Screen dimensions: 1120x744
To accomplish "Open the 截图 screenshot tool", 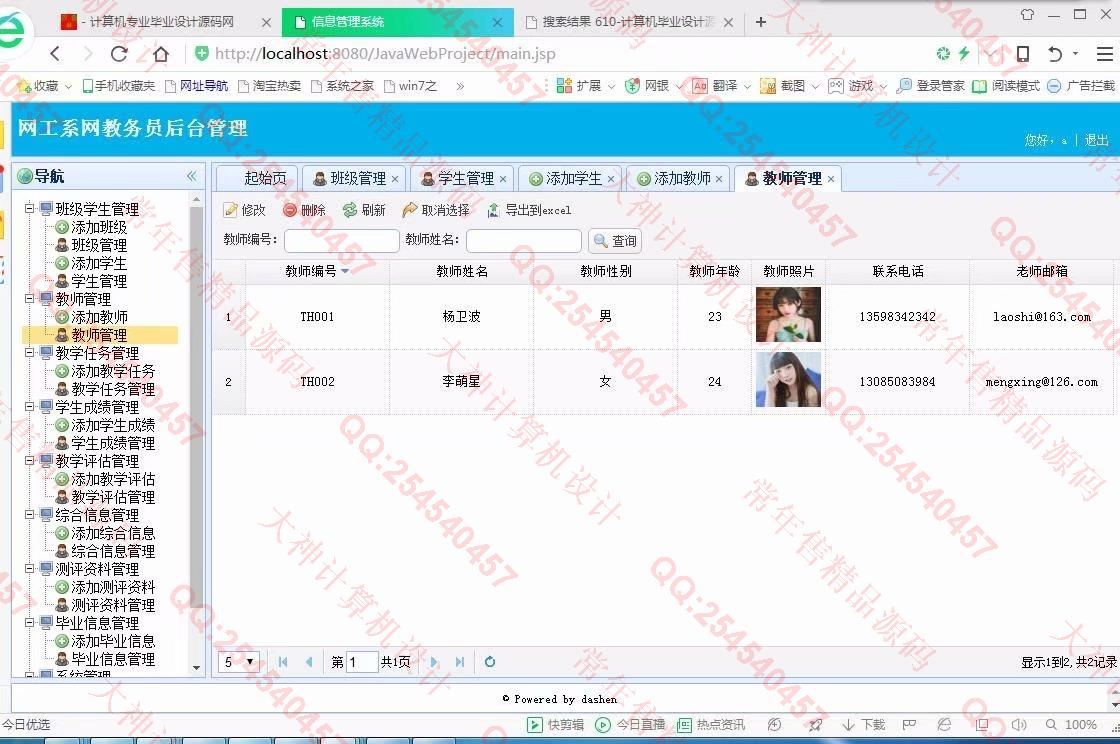I will click(x=784, y=86).
